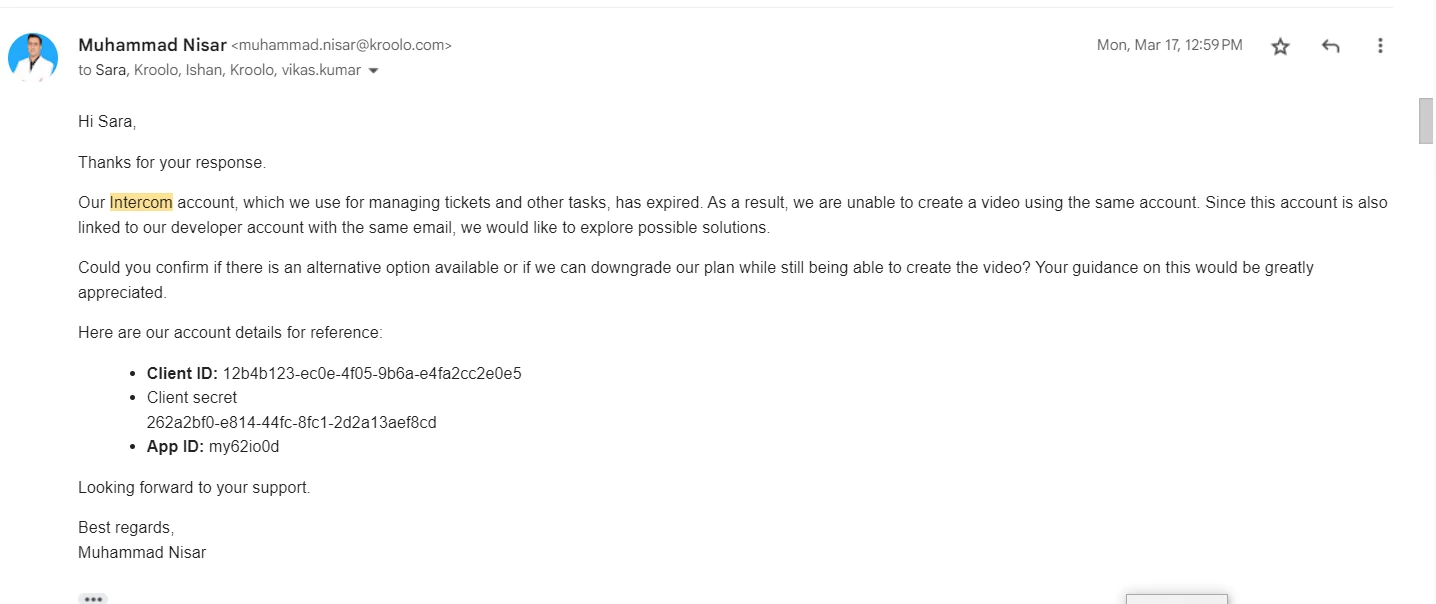Viewport: 1436px width, 604px height.
Task: Show trimmed content ellipsis button
Action: coord(93,599)
